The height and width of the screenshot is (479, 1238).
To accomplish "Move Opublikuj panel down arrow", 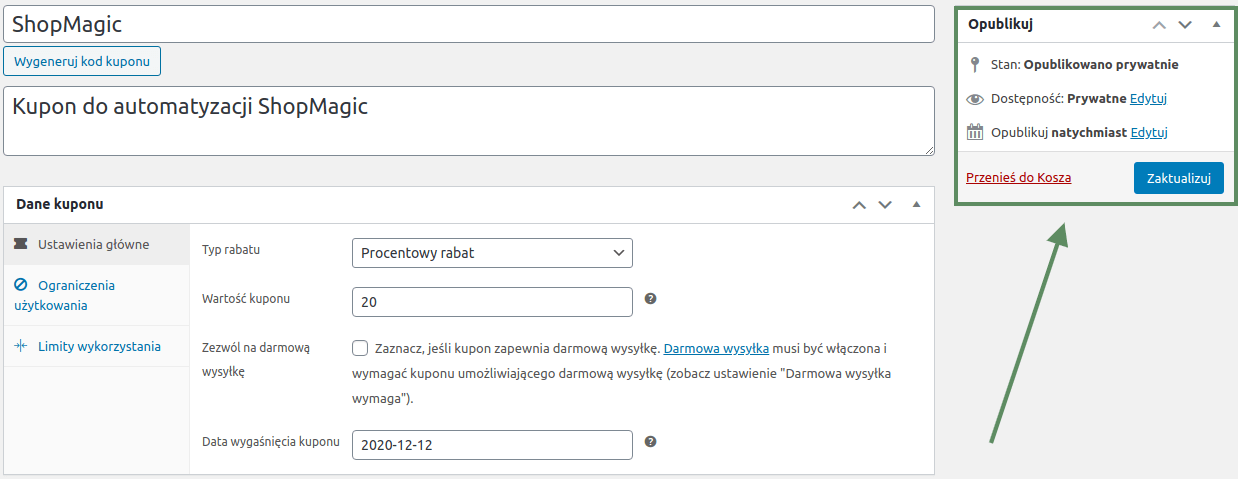I will (1185, 24).
